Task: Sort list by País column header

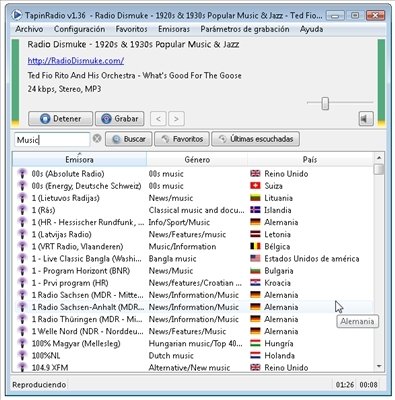Action: pyautogui.click(x=310, y=159)
